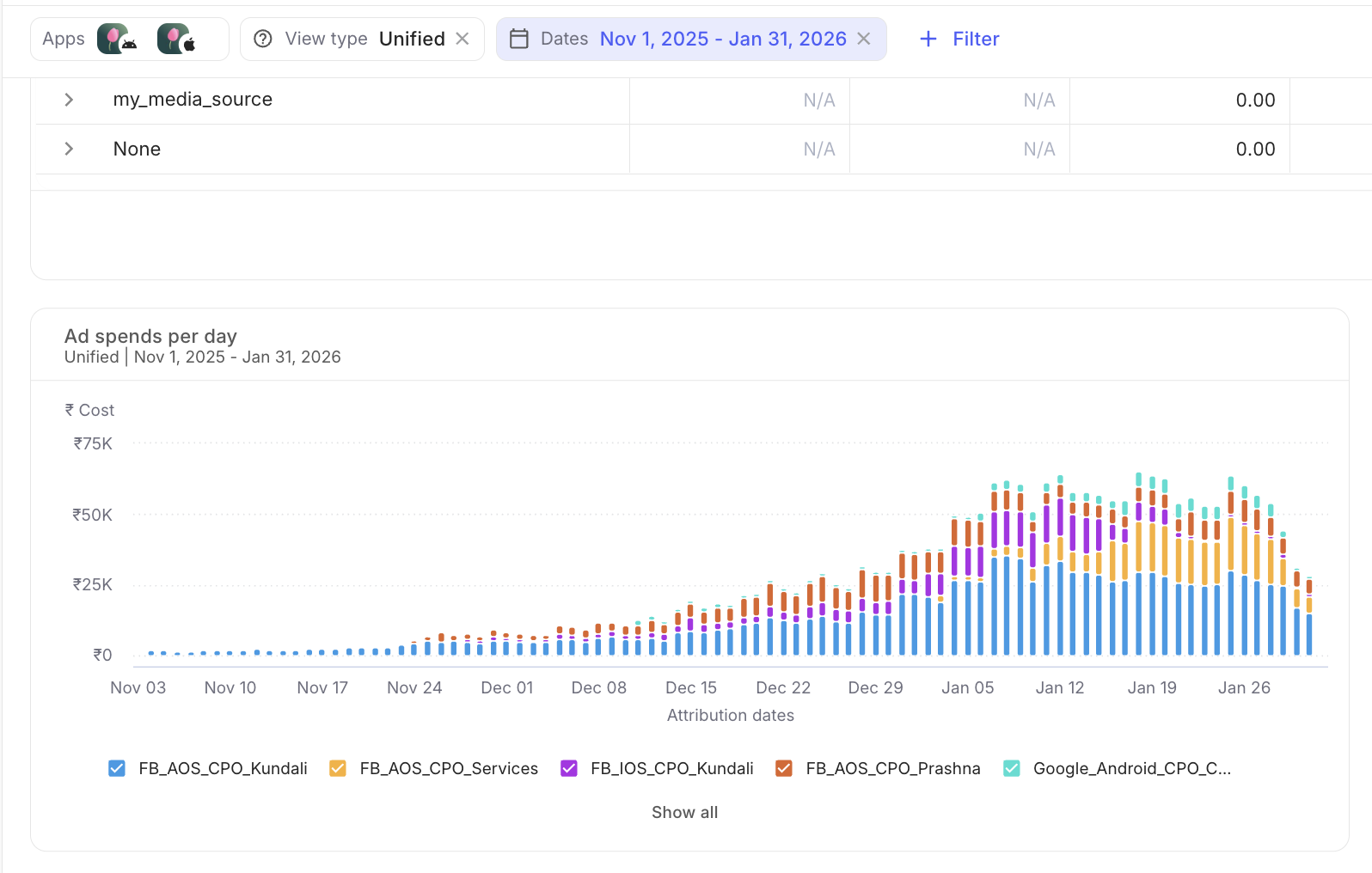Click the plus icon to add Filter

point(928,39)
